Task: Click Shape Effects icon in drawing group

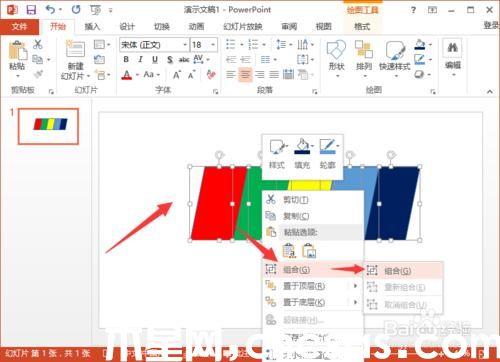Action: pos(419,74)
